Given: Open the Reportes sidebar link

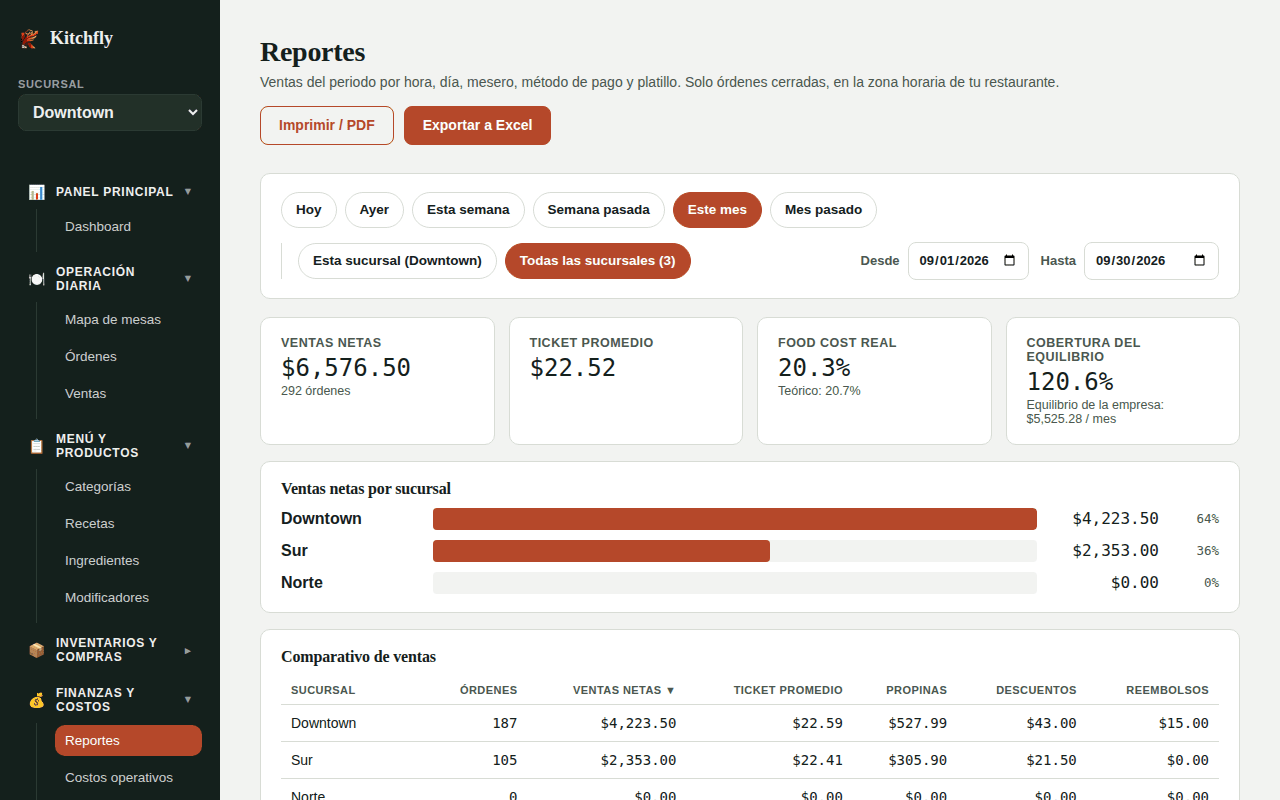Looking at the screenshot, I should tap(128, 741).
